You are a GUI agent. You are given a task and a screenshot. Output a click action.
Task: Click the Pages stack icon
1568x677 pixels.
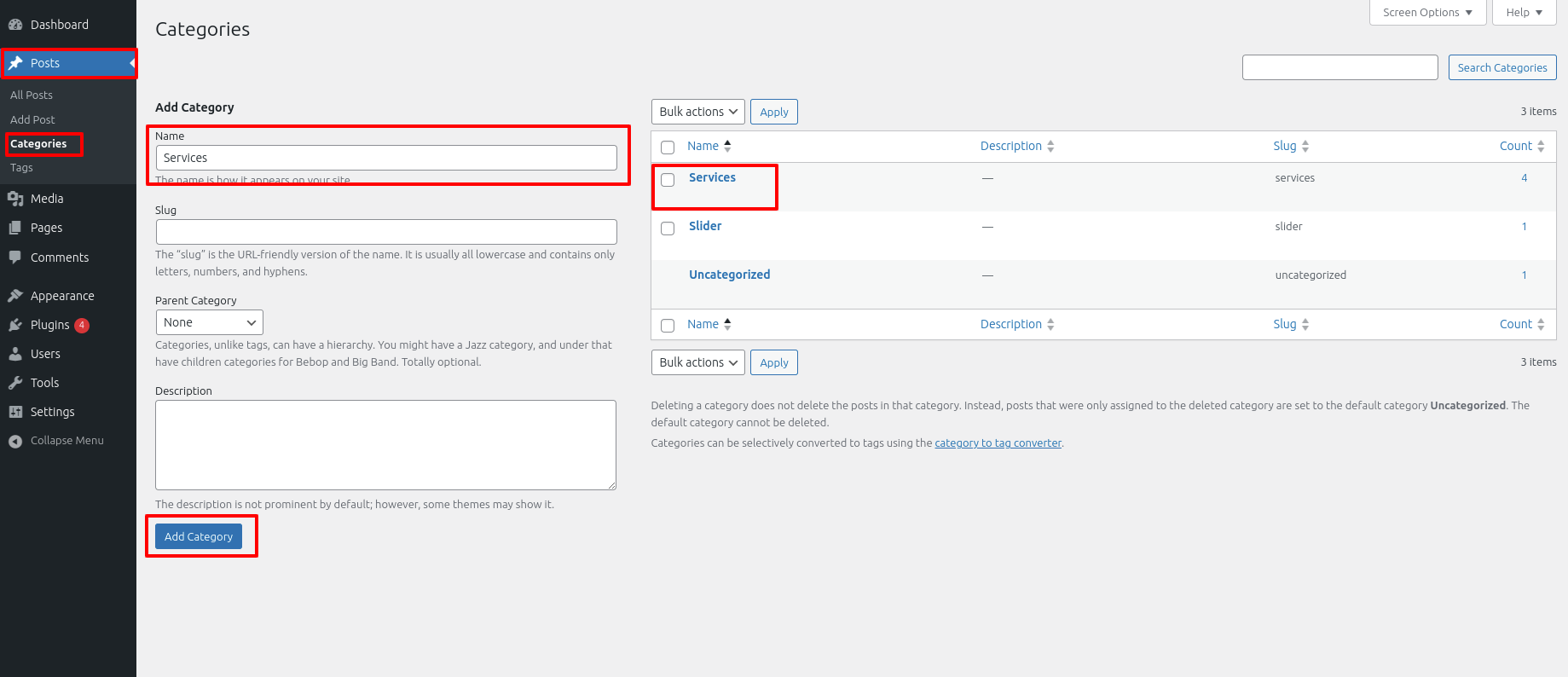pos(15,228)
